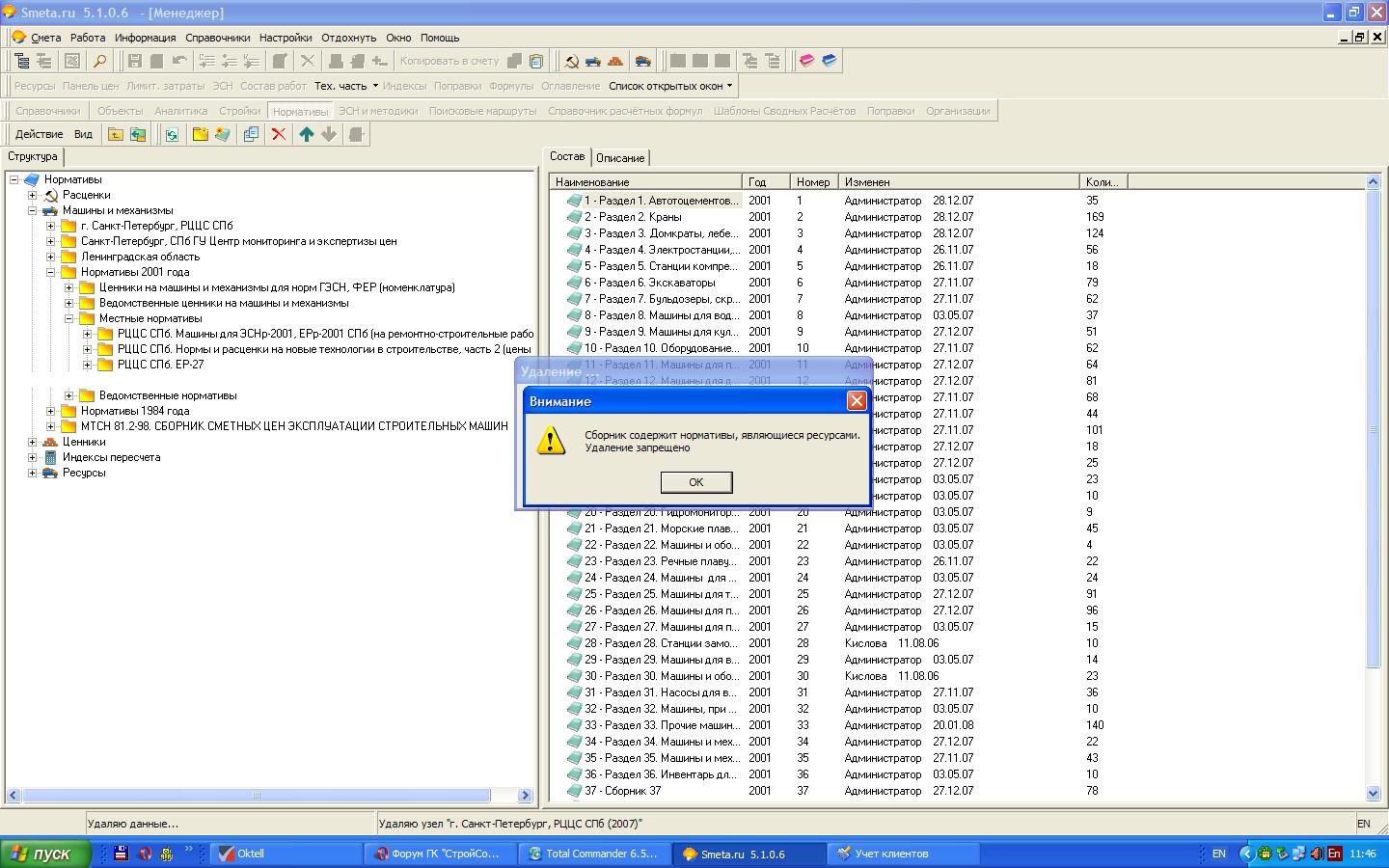Screen dimensions: 1389x868
Task: Click the new collection book icon beside new folder
Action: point(223,134)
